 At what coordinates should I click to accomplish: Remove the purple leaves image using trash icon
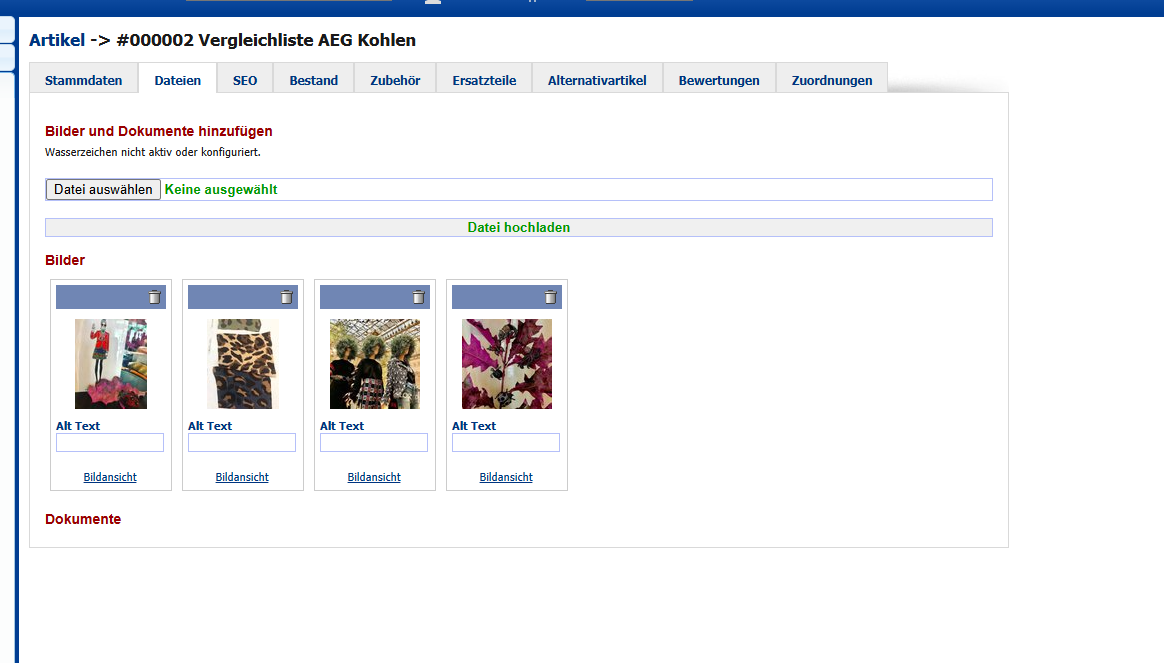550,297
